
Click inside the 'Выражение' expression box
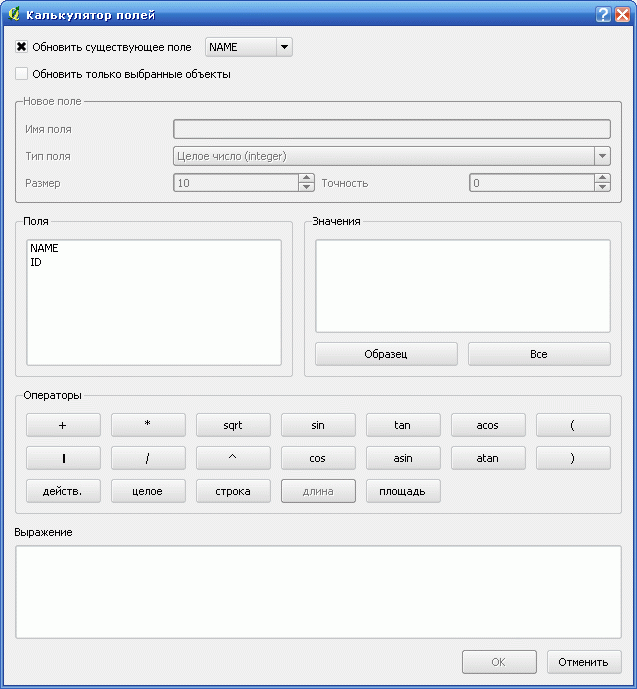tap(318, 592)
